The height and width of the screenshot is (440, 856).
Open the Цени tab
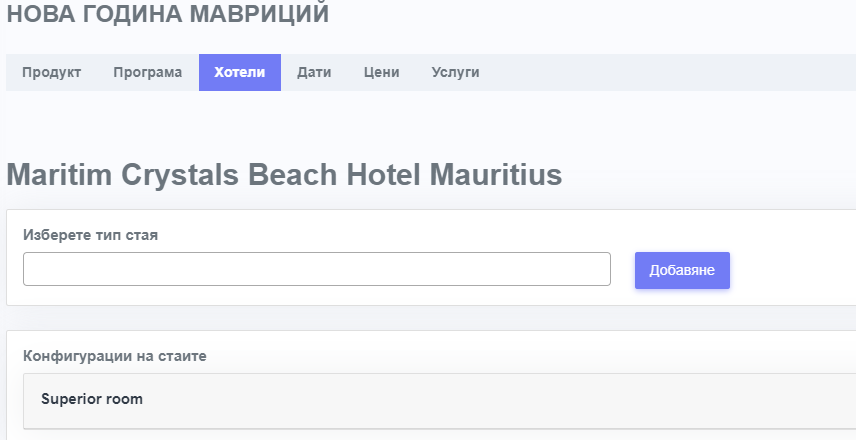click(x=381, y=73)
